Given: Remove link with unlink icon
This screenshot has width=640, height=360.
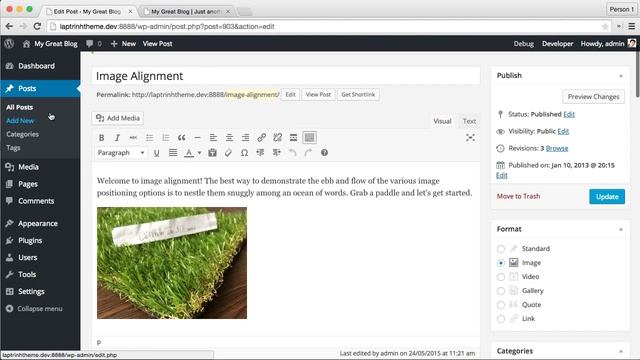Looking at the screenshot, I should (278, 138).
